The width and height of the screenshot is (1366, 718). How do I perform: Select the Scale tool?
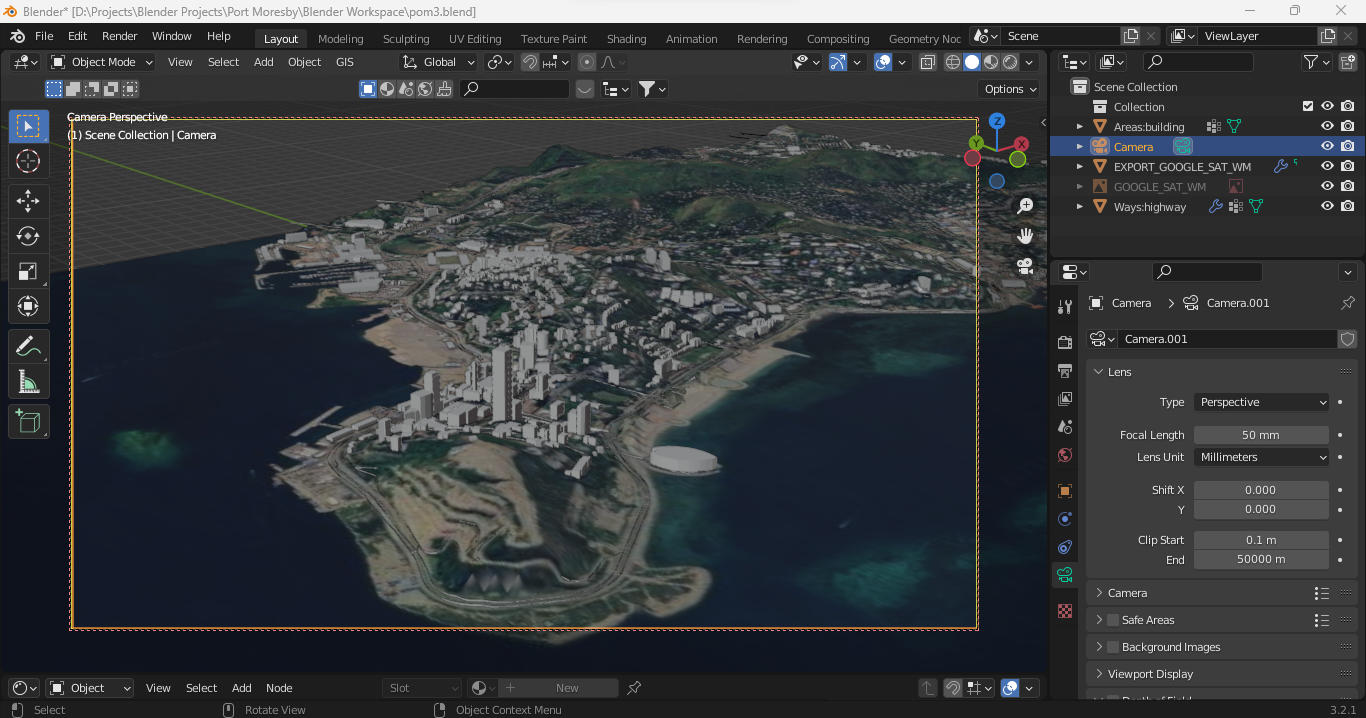28,271
